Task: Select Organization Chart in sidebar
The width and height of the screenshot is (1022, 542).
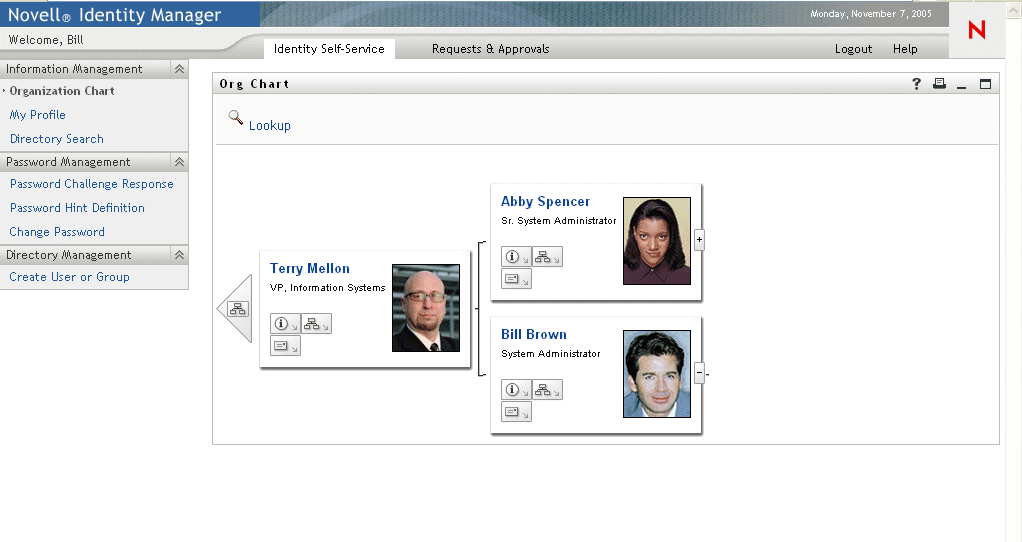Action: [62, 91]
